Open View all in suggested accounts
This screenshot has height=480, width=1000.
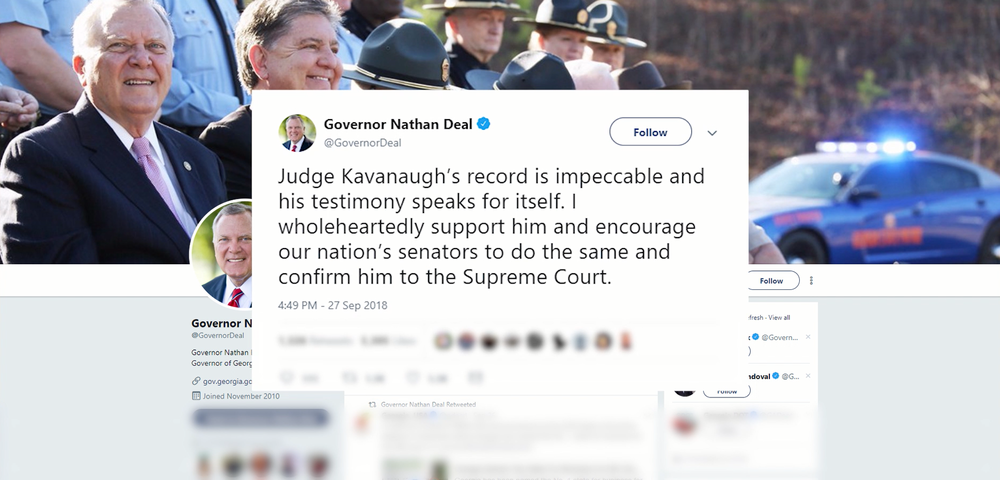[779, 317]
